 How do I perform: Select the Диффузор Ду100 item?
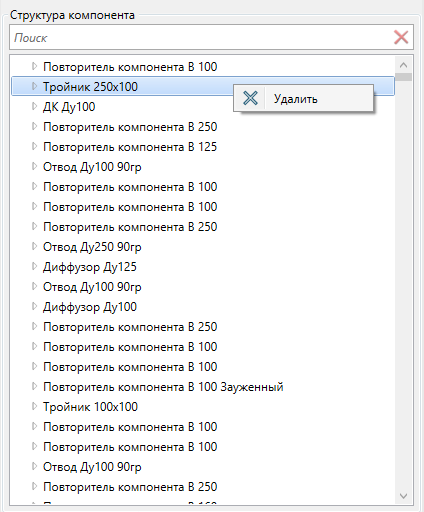[x=90, y=307]
